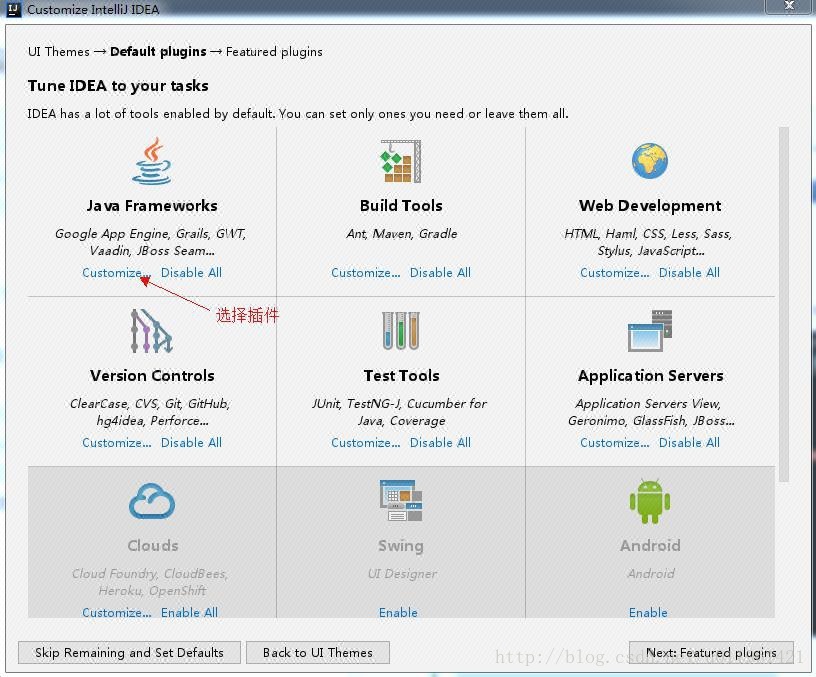Click the Web Development heading

click(x=650, y=206)
